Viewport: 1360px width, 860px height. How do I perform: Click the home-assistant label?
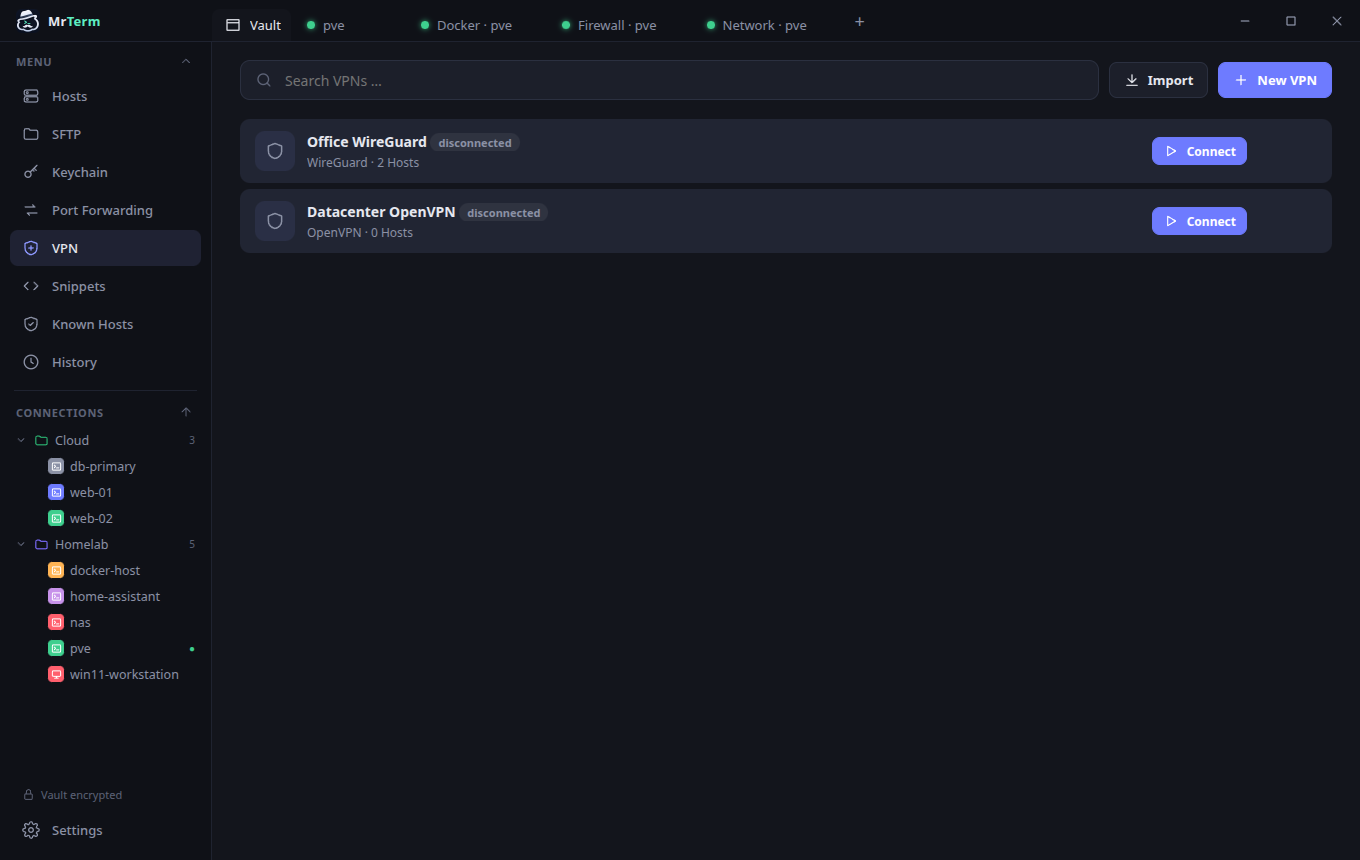tap(115, 596)
